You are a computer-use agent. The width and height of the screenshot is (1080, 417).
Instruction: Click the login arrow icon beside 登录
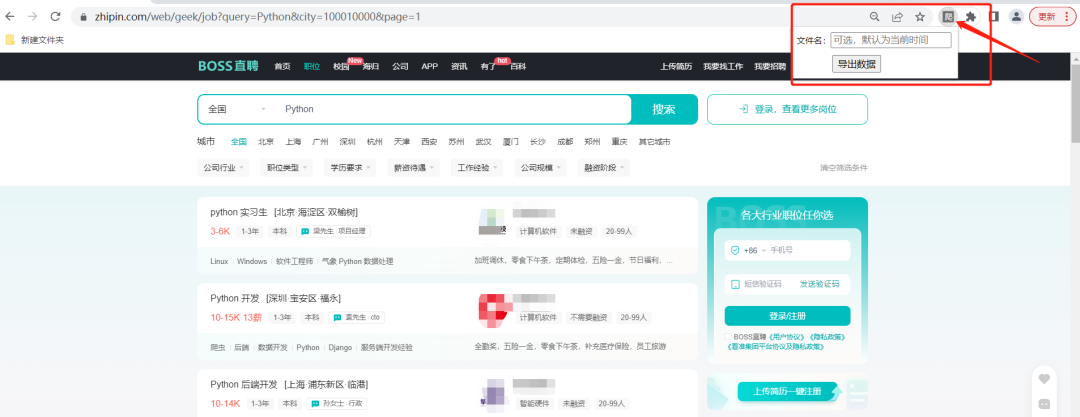coord(743,109)
